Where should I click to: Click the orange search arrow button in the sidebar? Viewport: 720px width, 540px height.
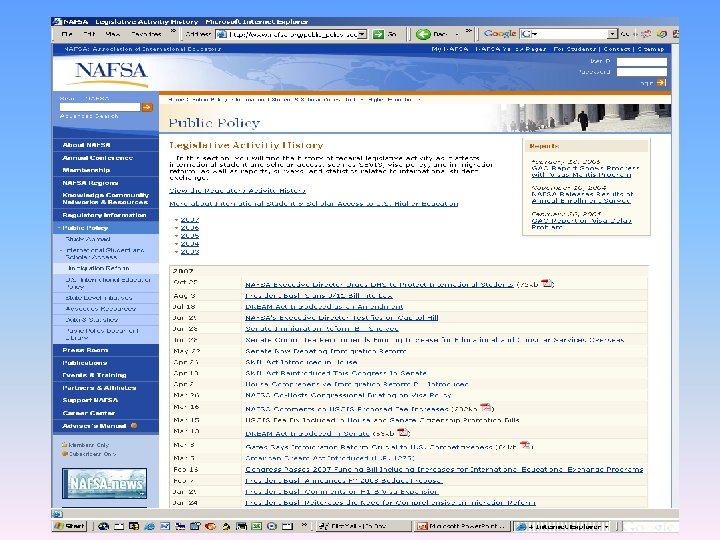click(x=147, y=107)
